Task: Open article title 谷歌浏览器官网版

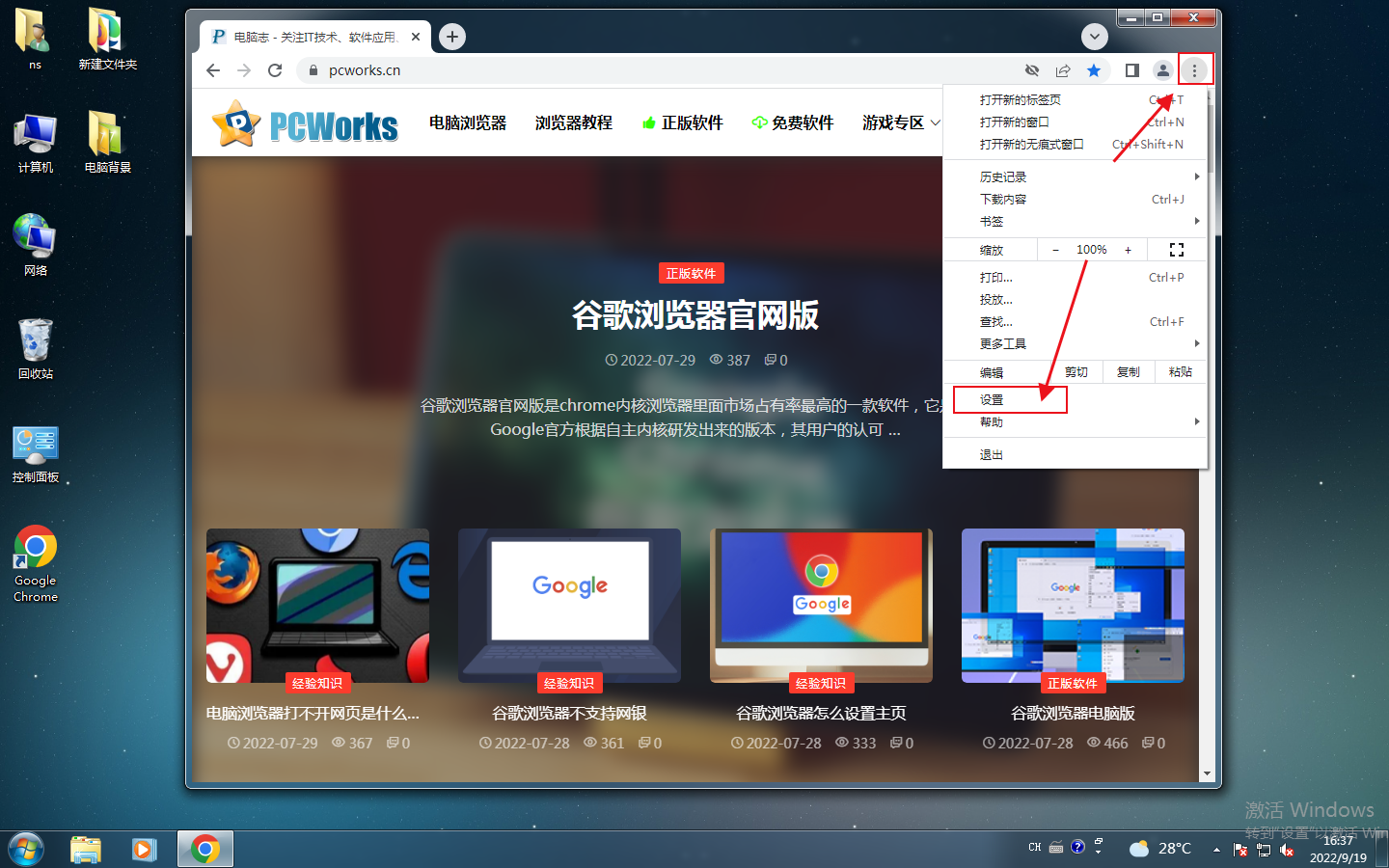Action: coord(695,315)
